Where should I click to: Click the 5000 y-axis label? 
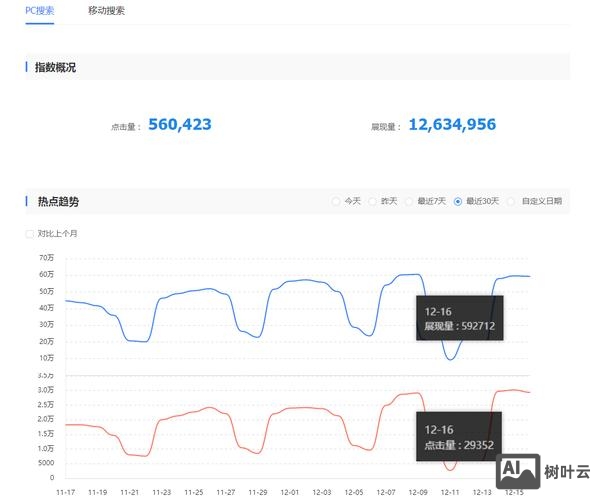tap(46, 463)
